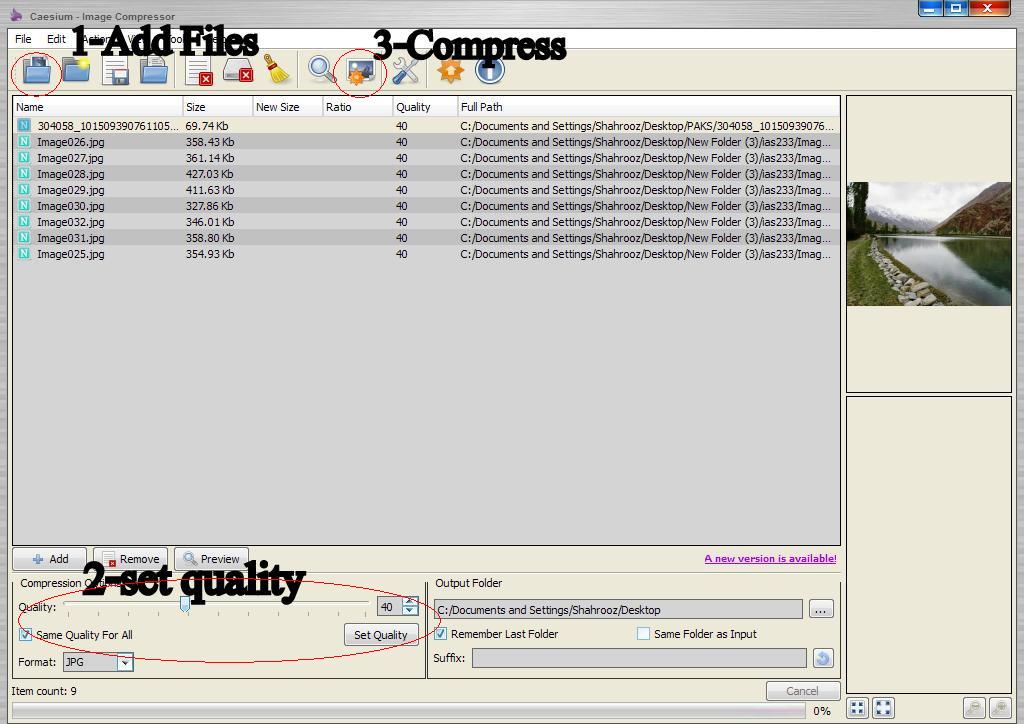Click the original-size icon below preview
The height and width of the screenshot is (724, 1024).
tap(884, 708)
